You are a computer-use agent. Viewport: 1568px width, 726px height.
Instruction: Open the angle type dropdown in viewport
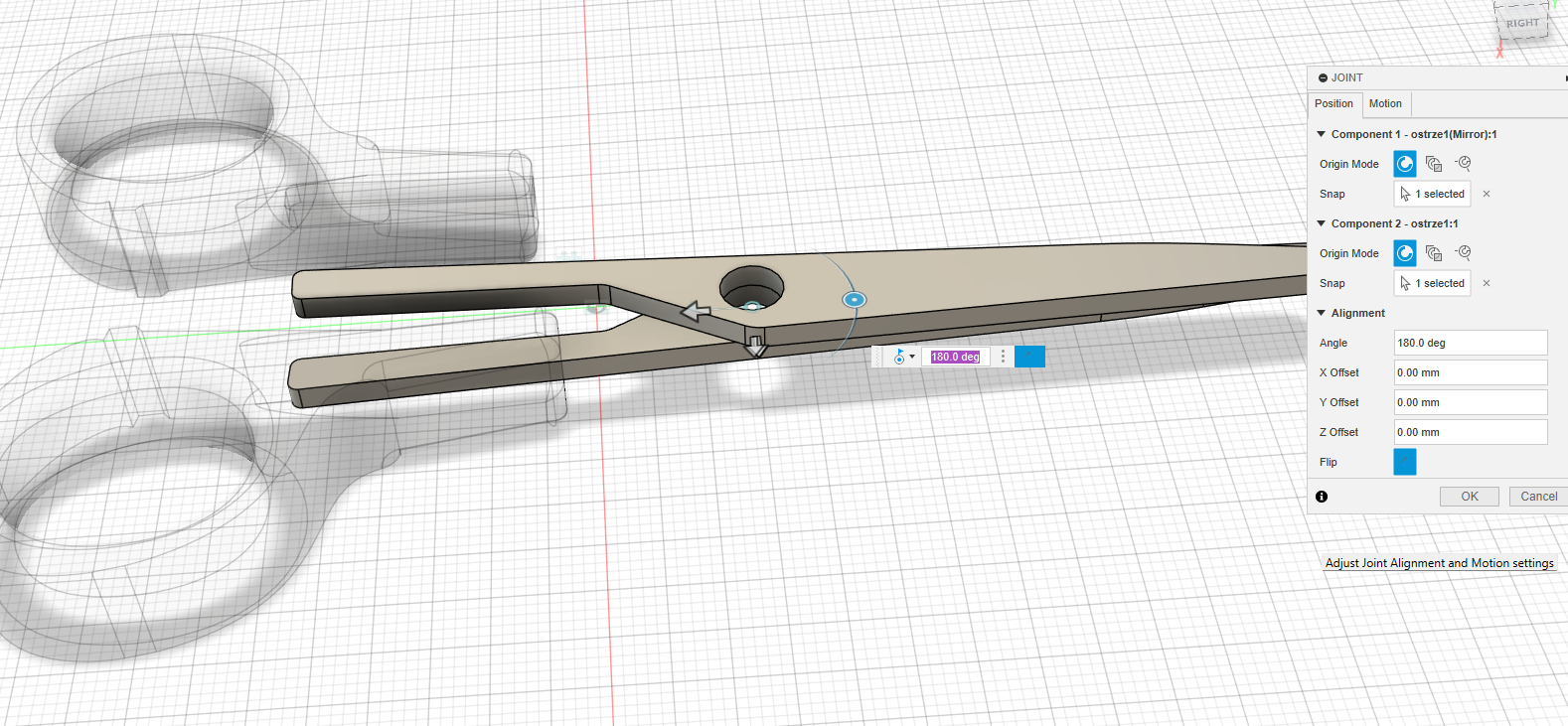904,357
